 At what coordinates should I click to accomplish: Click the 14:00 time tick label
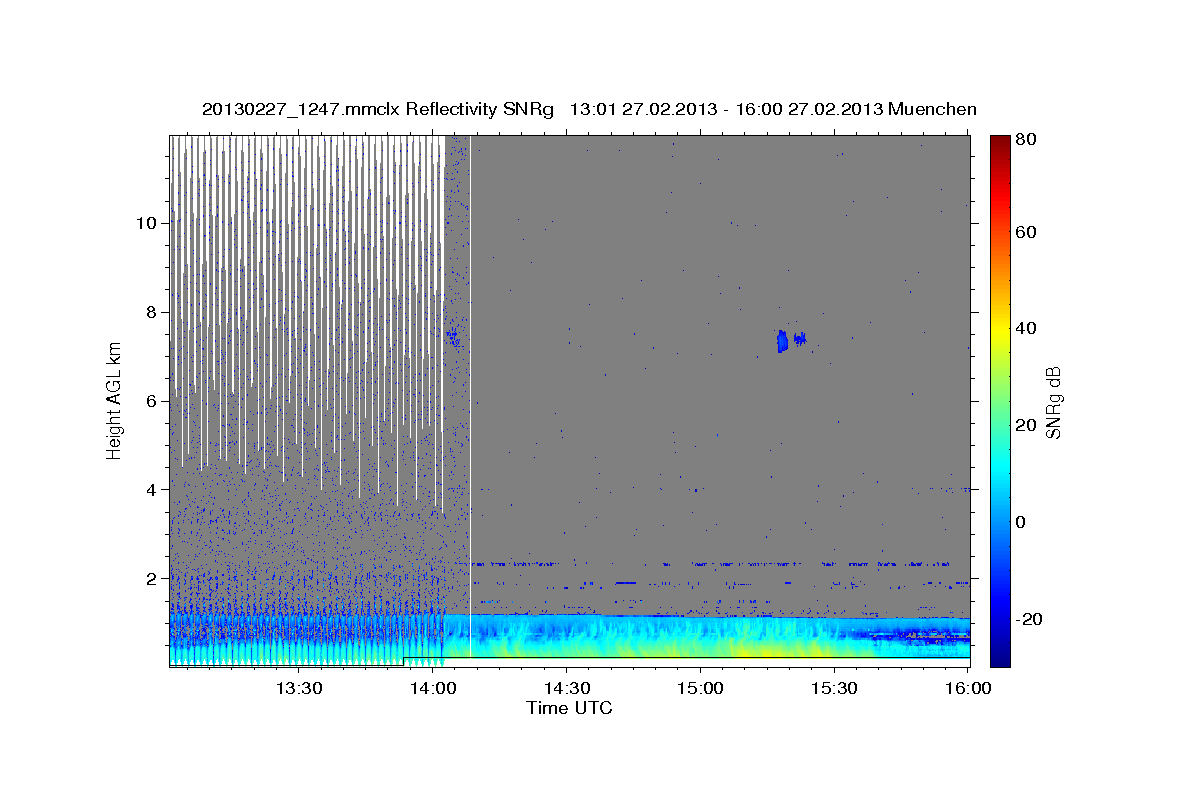pyautogui.click(x=433, y=688)
